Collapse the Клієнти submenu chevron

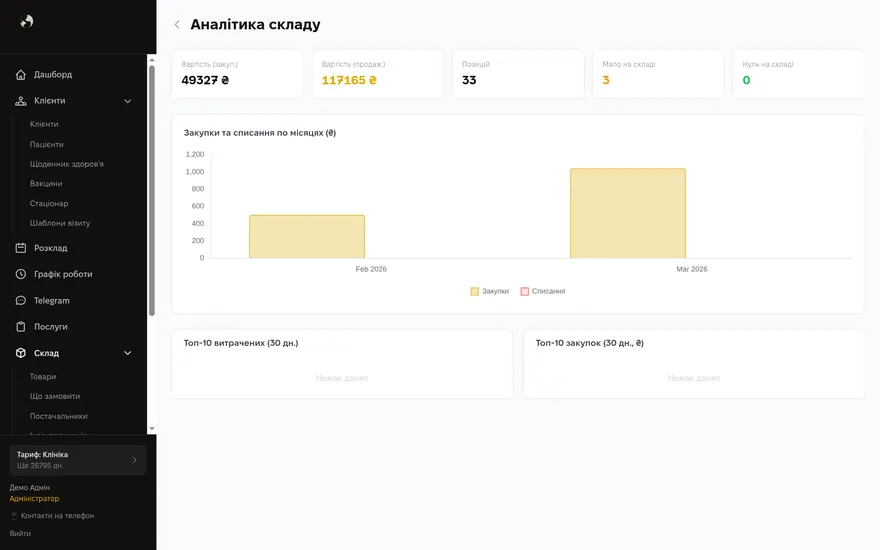coord(127,101)
